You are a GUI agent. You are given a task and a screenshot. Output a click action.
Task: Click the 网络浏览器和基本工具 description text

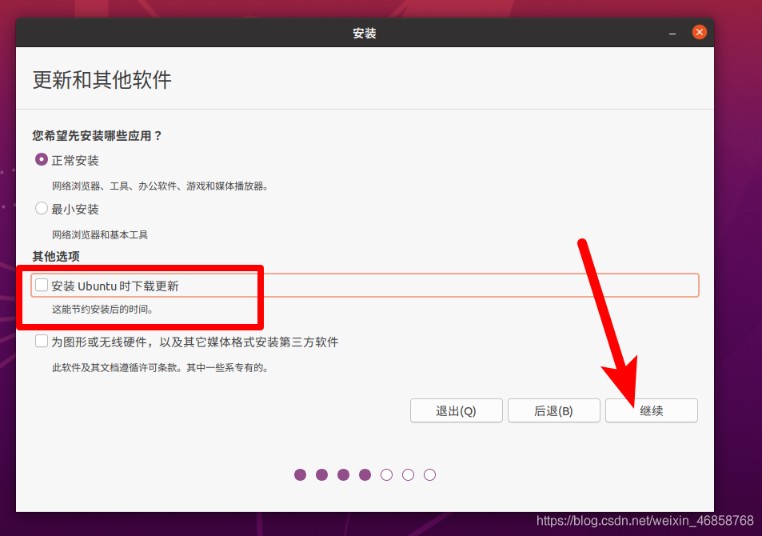point(100,235)
